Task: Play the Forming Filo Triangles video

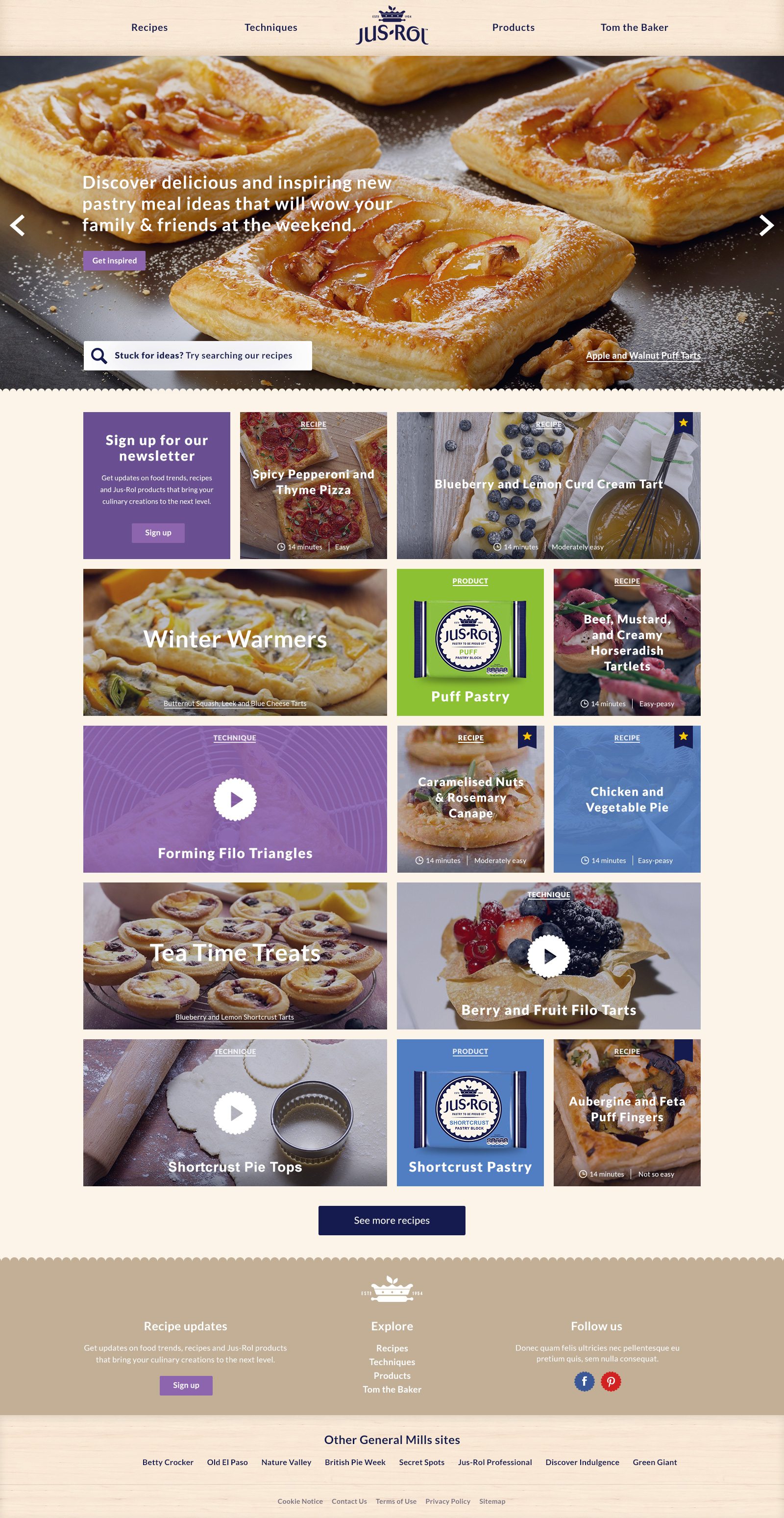Action: tap(235, 799)
